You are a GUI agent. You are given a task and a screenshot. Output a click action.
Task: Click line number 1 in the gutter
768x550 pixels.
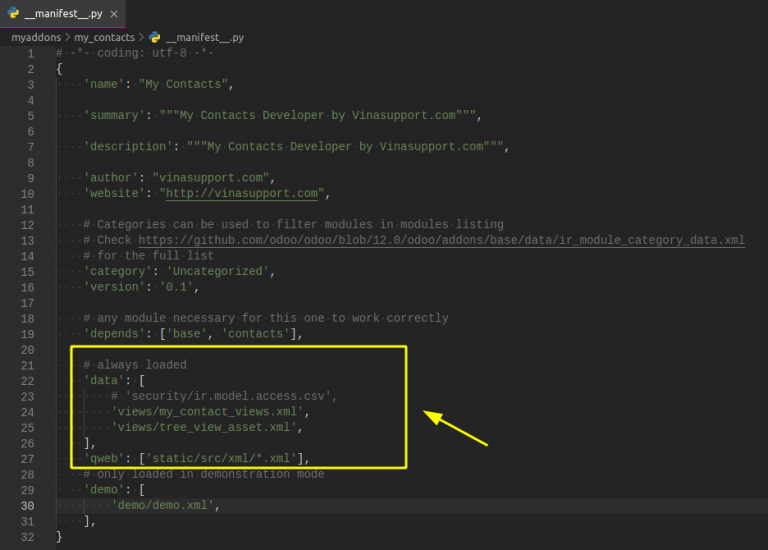pos(30,53)
